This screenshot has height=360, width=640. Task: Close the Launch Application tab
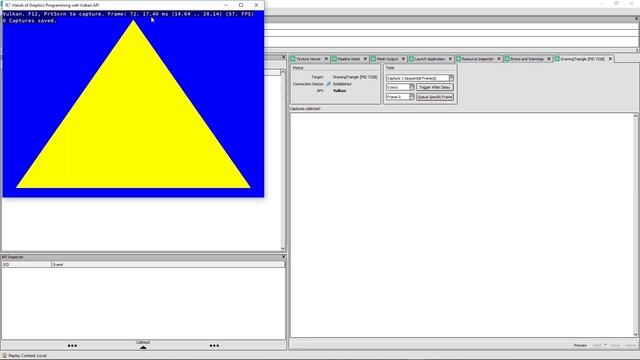pos(451,59)
